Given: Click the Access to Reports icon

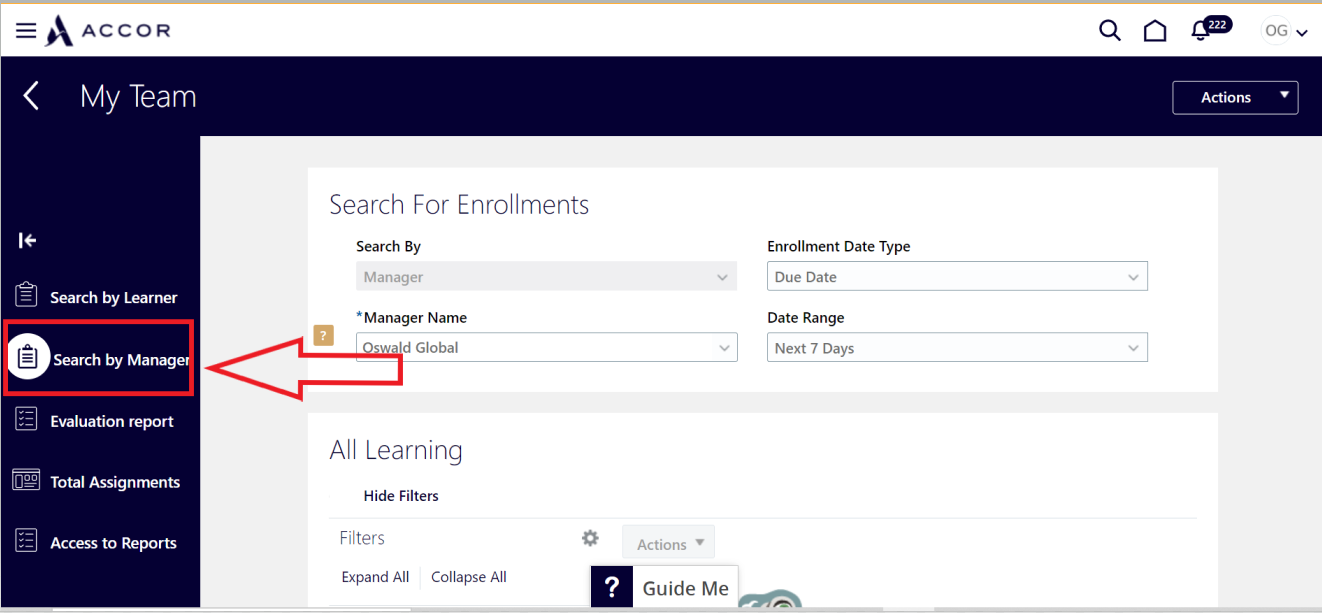Looking at the screenshot, I should pyautogui.click(x=26, y=541).
